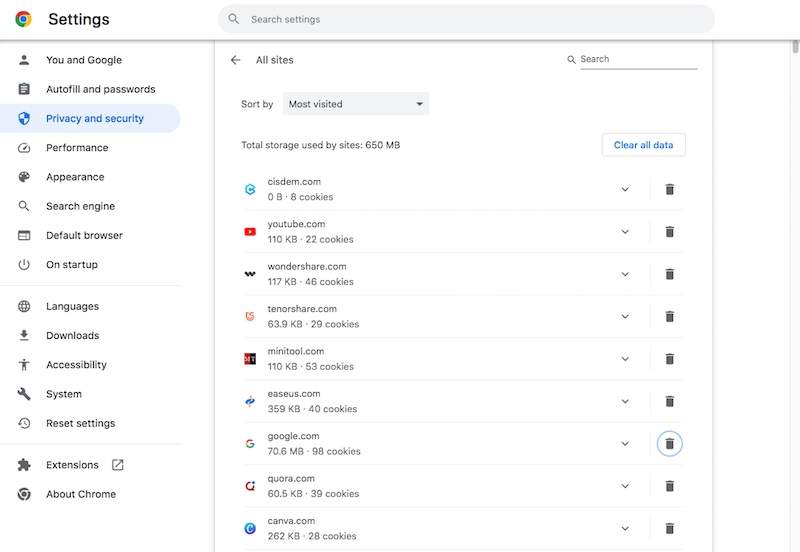Select Privacy and security section

[x=90, y=118]
